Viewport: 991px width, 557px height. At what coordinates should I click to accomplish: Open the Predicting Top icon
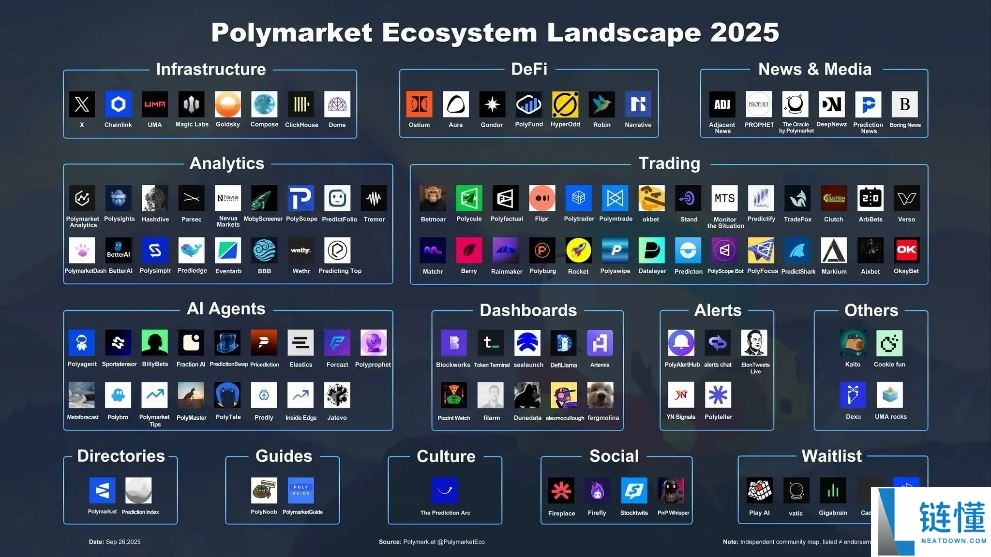pos(337,250)
